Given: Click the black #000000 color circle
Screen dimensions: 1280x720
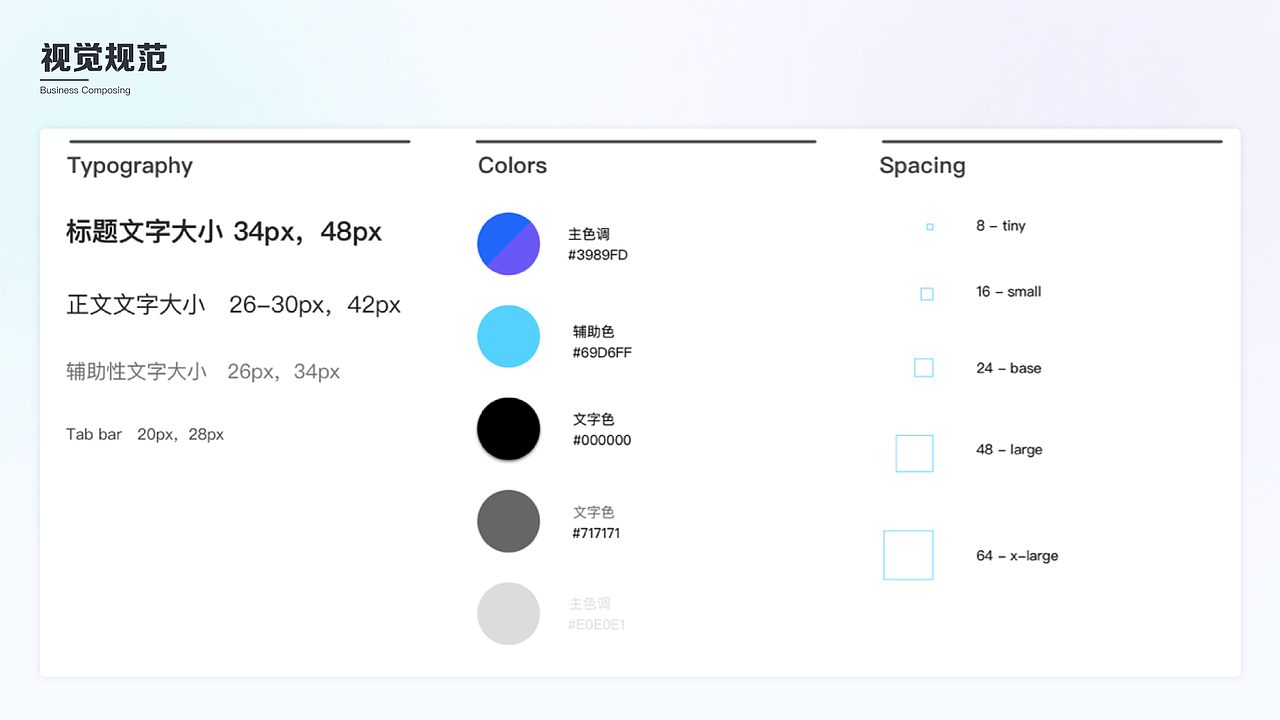Looking at the screenshot, I should click(x=508, y=429).
